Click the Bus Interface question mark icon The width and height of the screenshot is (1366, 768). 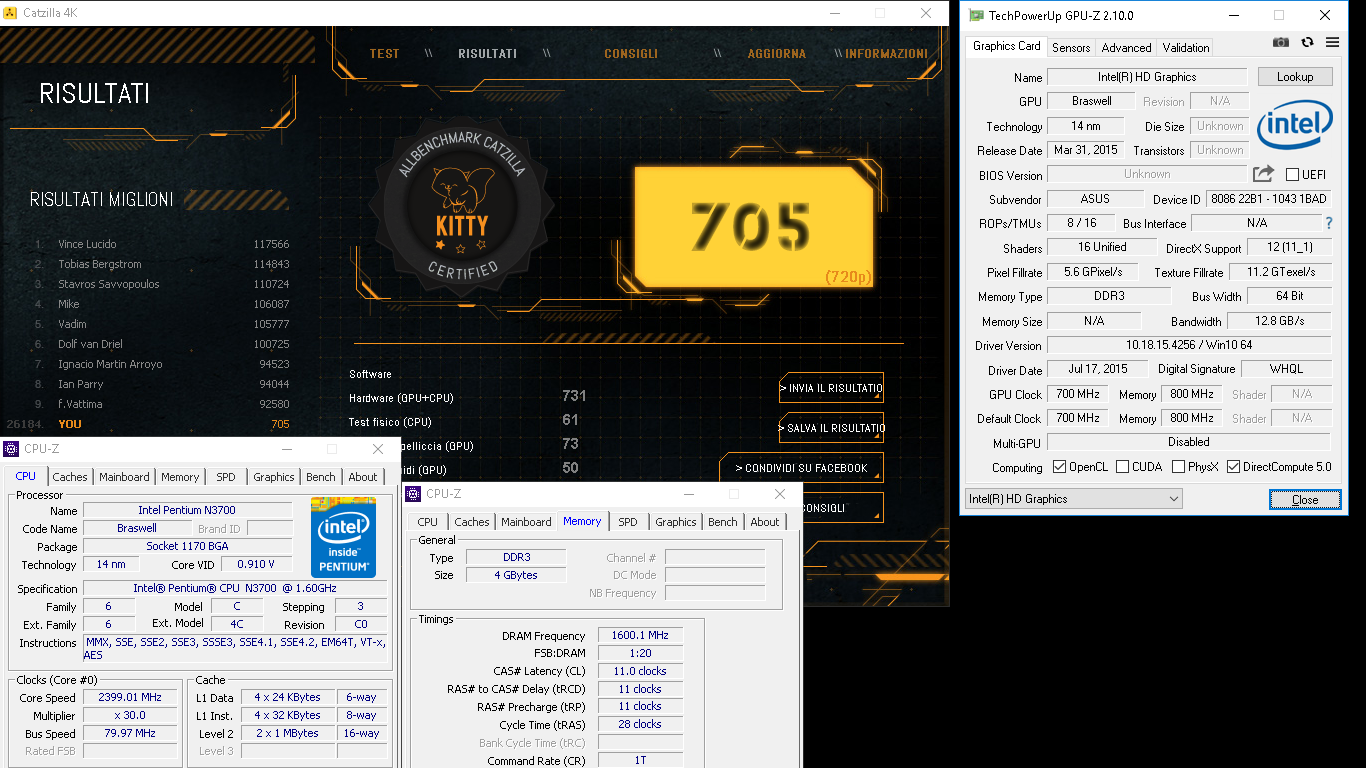1329,223
